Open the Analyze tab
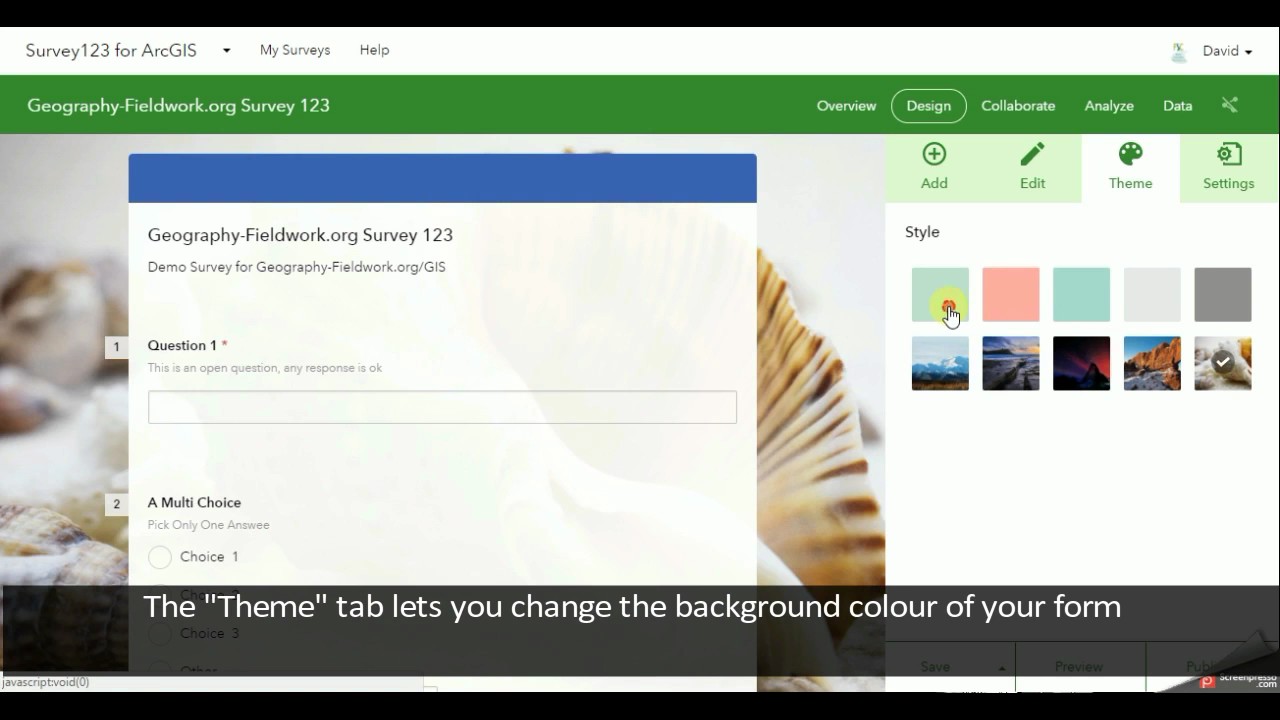1280x720 pixels. 1109,105
